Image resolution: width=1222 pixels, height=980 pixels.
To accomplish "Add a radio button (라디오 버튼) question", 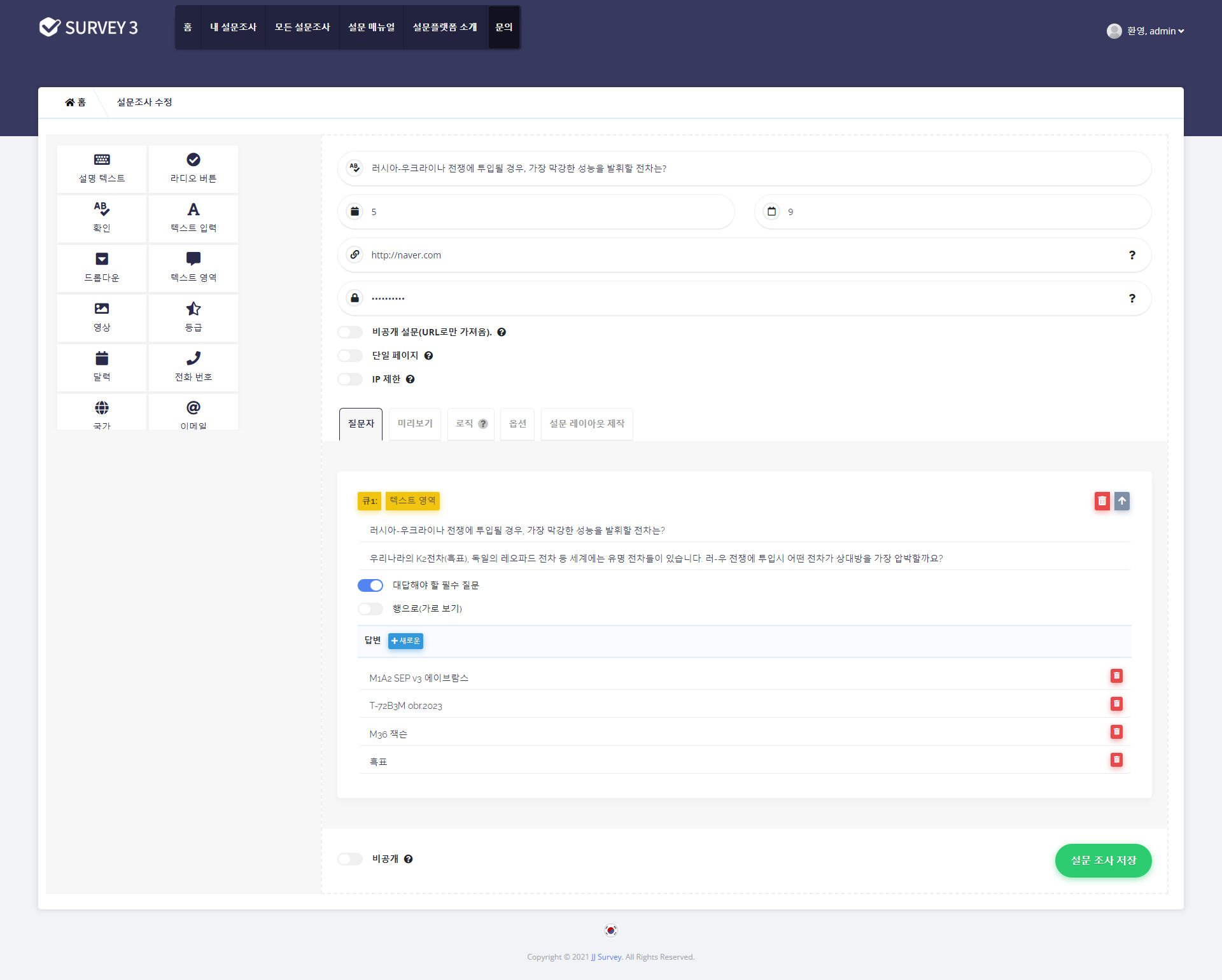I will click(193, 168).
